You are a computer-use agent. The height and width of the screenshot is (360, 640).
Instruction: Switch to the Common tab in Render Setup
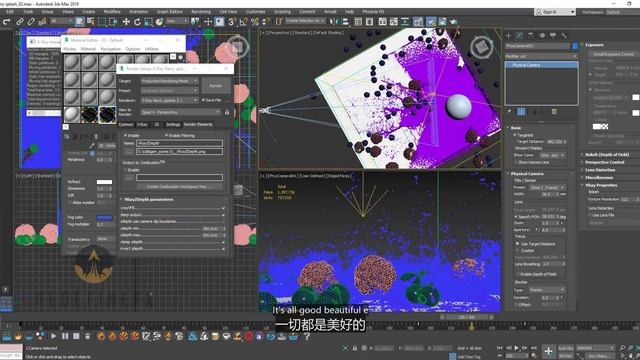pyautogui.click(x=126, y=124)
